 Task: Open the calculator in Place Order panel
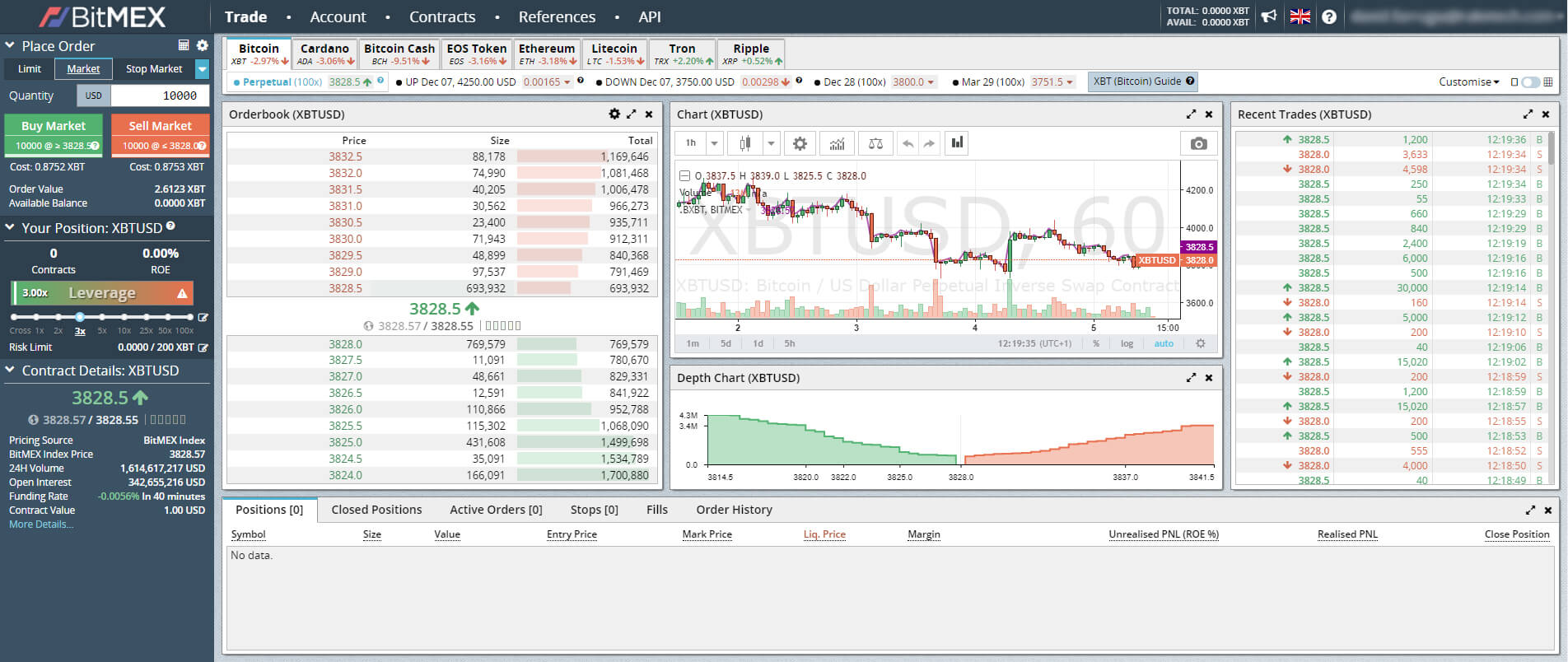tap(184, 45)
